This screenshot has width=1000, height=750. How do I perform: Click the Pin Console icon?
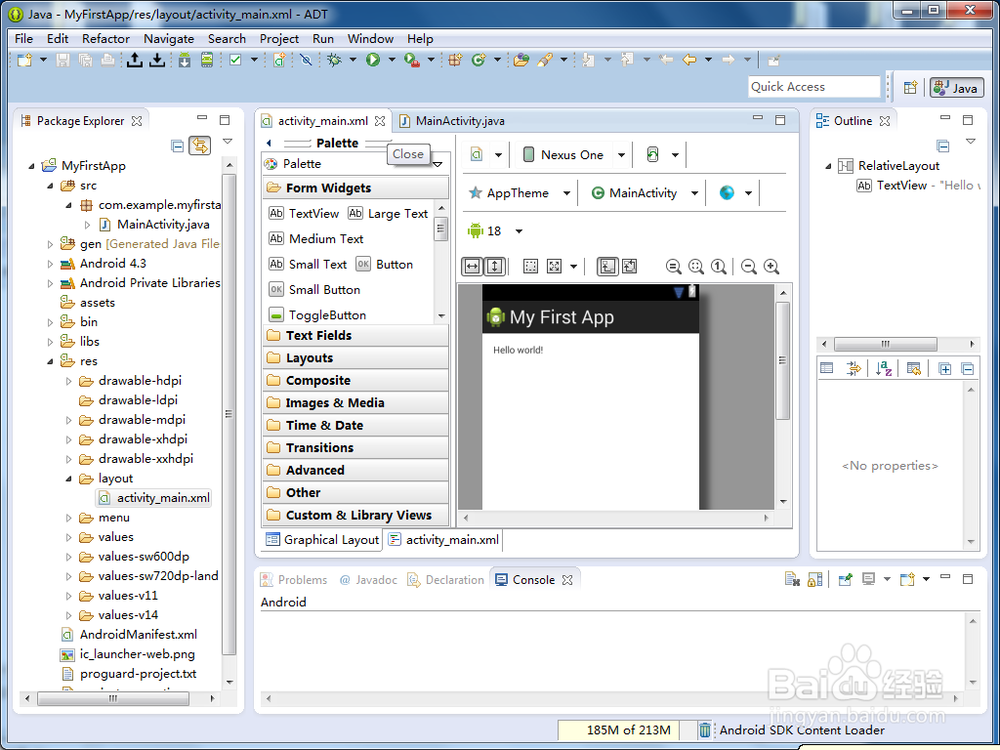846,579
